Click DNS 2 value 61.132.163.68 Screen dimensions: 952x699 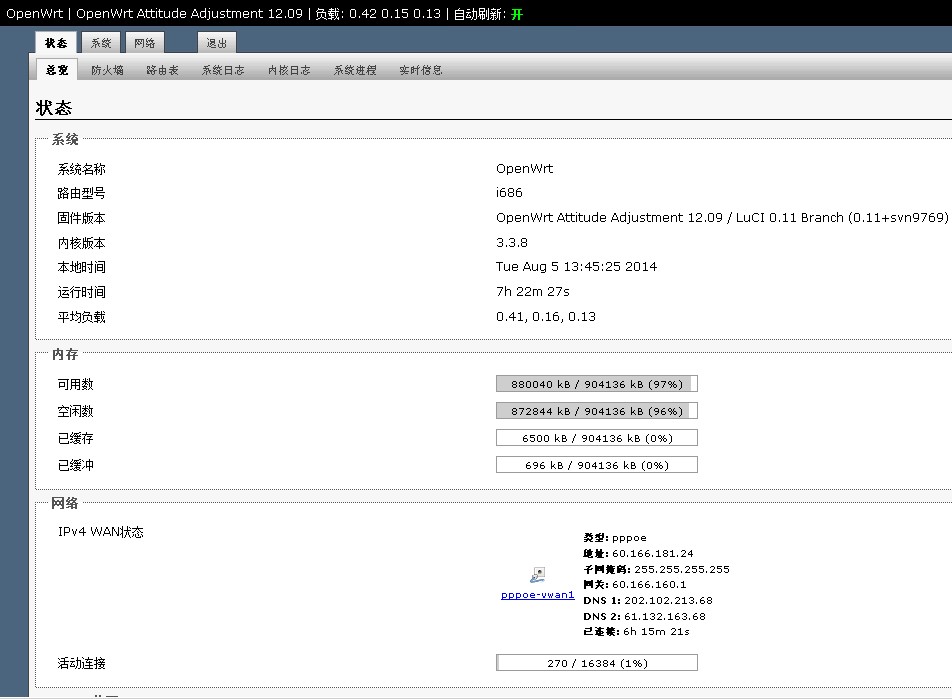[665, 616]
